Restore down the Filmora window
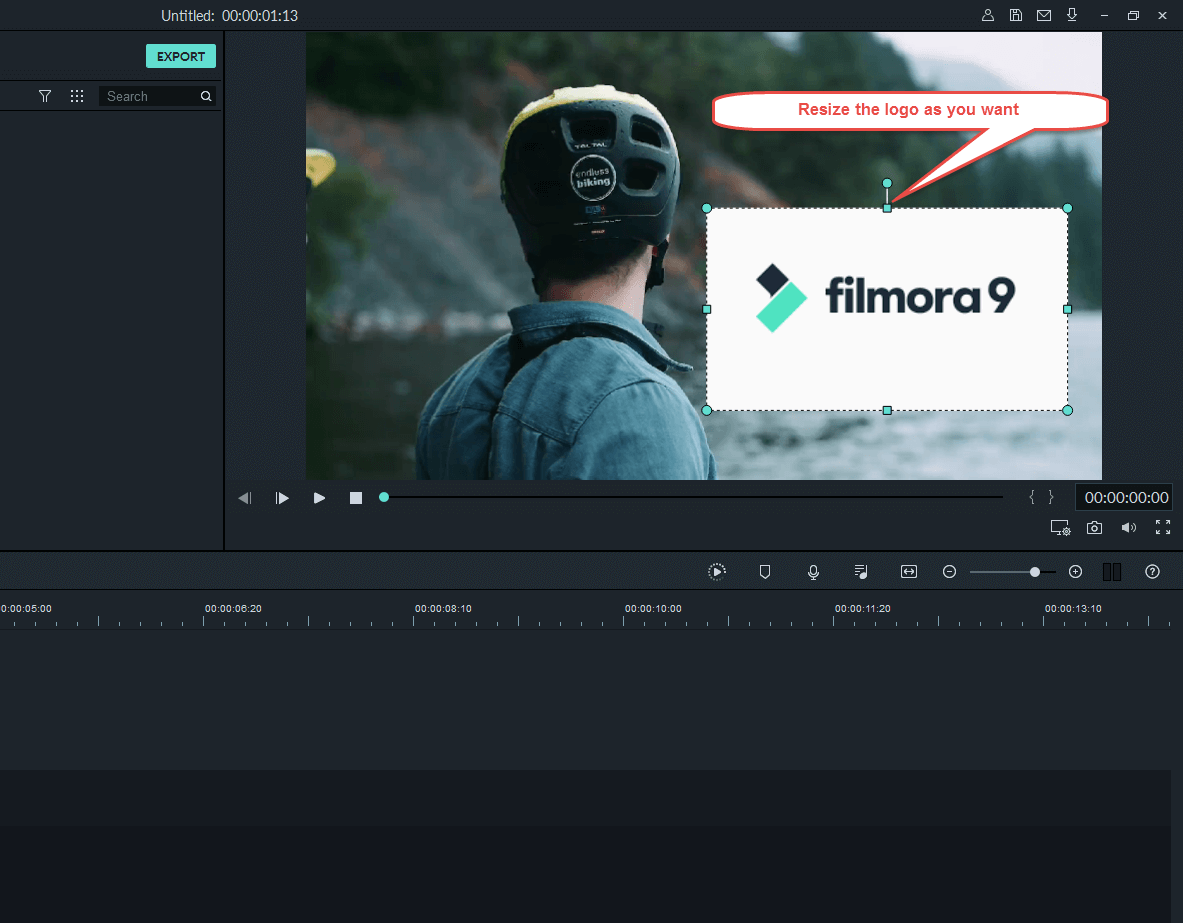Image resolution: width=1183 pixels, height=923 pixels. click(1133, 15)
